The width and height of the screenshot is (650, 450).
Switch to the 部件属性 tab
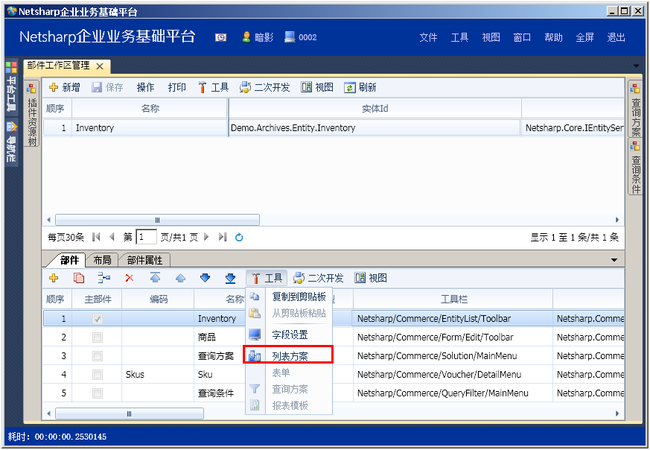[x=144, y=260]
